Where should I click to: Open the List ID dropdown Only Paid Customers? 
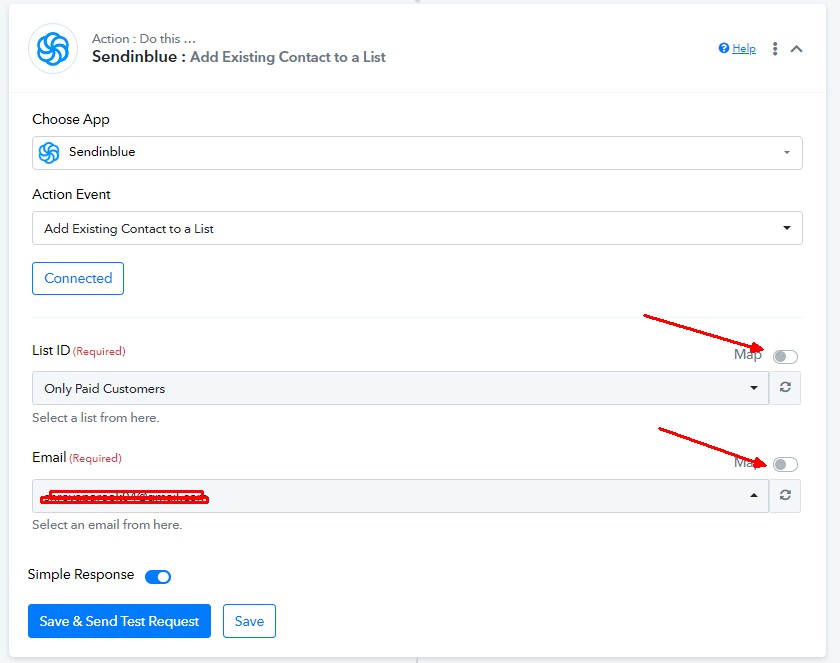(x=400, y=388)
